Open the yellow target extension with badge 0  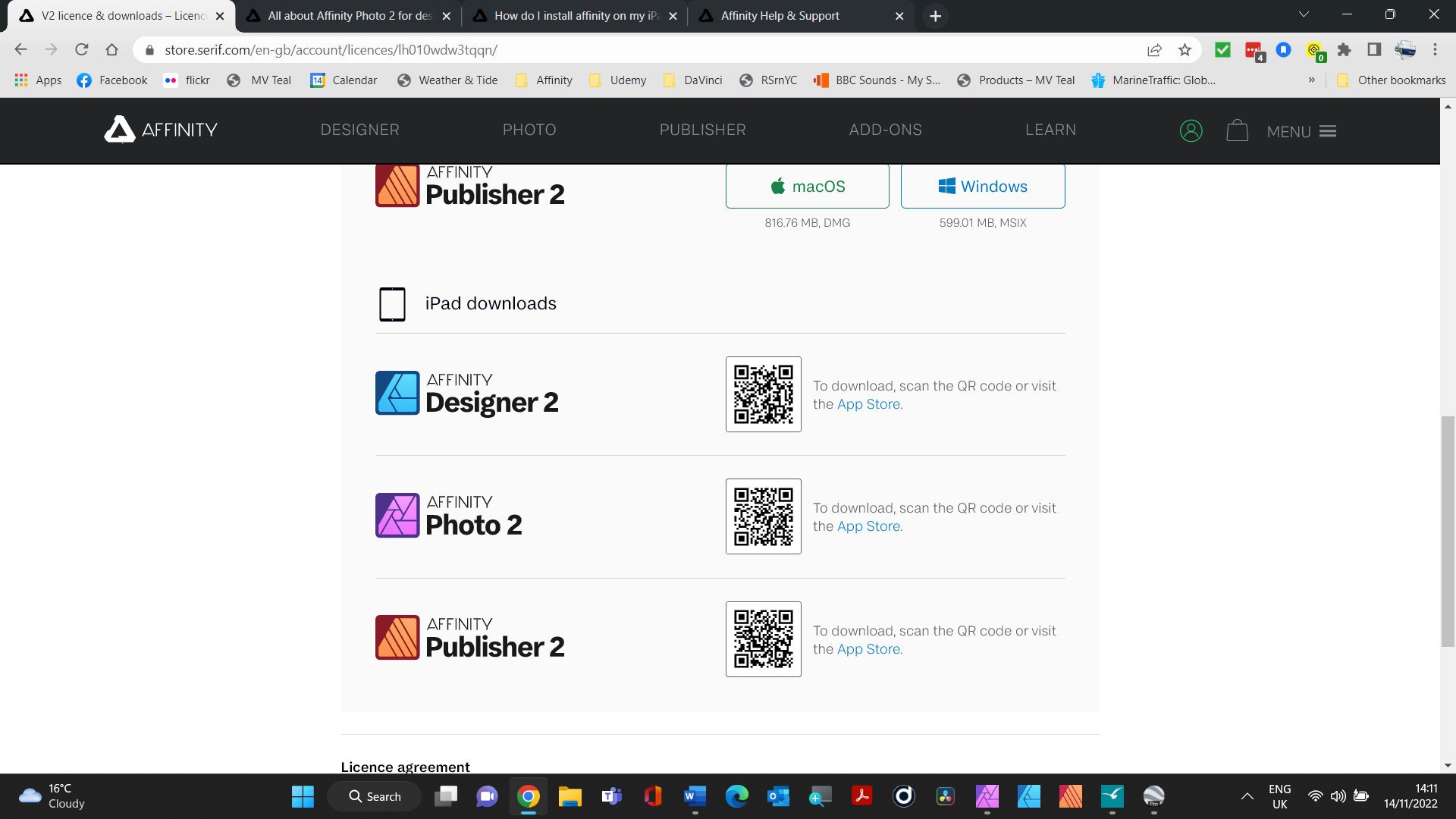(x=1316, y=51)
